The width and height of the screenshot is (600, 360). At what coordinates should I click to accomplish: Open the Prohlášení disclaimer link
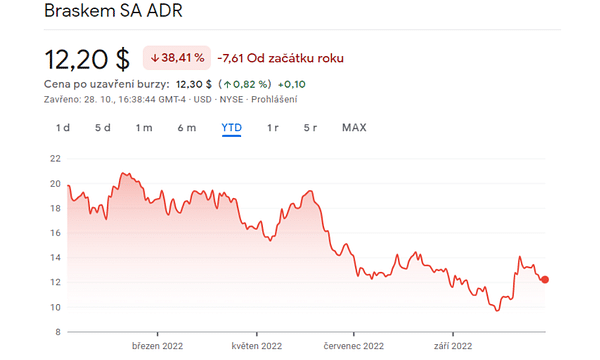pos(274,99)
